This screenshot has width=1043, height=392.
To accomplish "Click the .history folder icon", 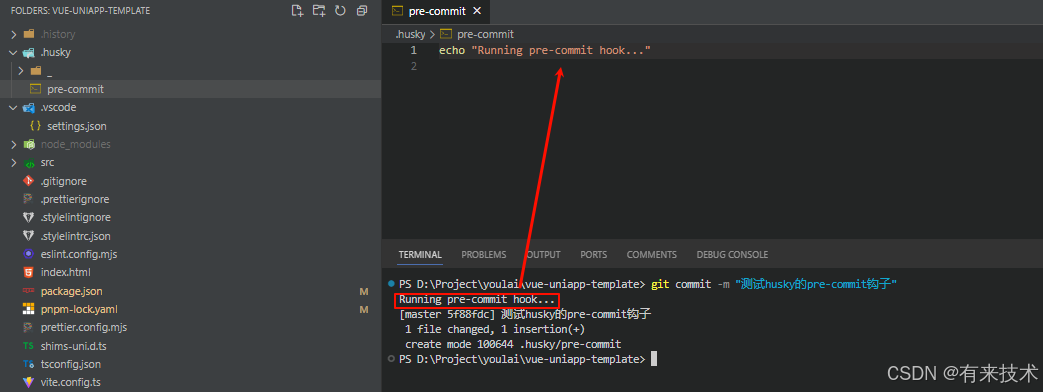I will (29, 34).
